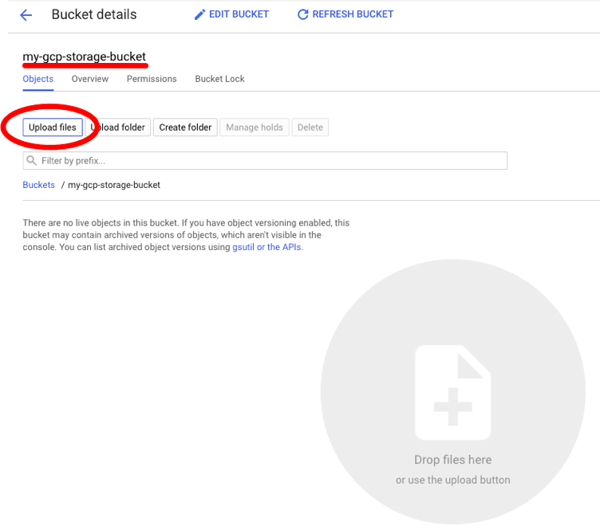Open the gsutil or the APIs link
Viewport: 600px width, 529px height.
[267, 247]
